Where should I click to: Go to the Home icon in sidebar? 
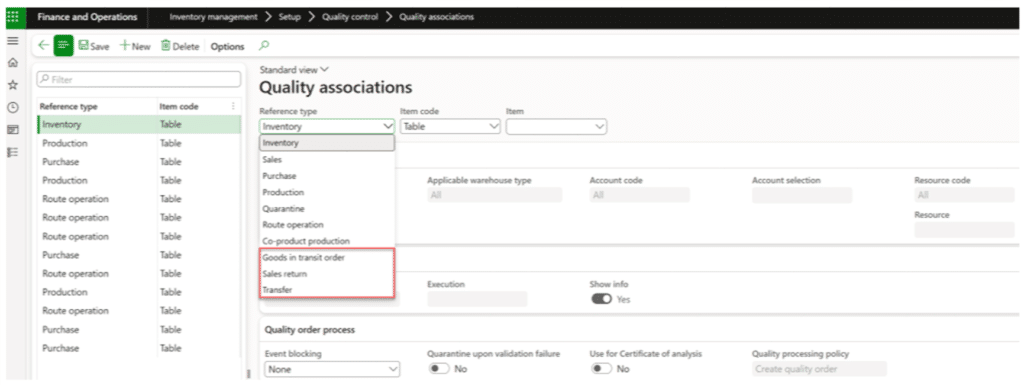coord(12,63)
